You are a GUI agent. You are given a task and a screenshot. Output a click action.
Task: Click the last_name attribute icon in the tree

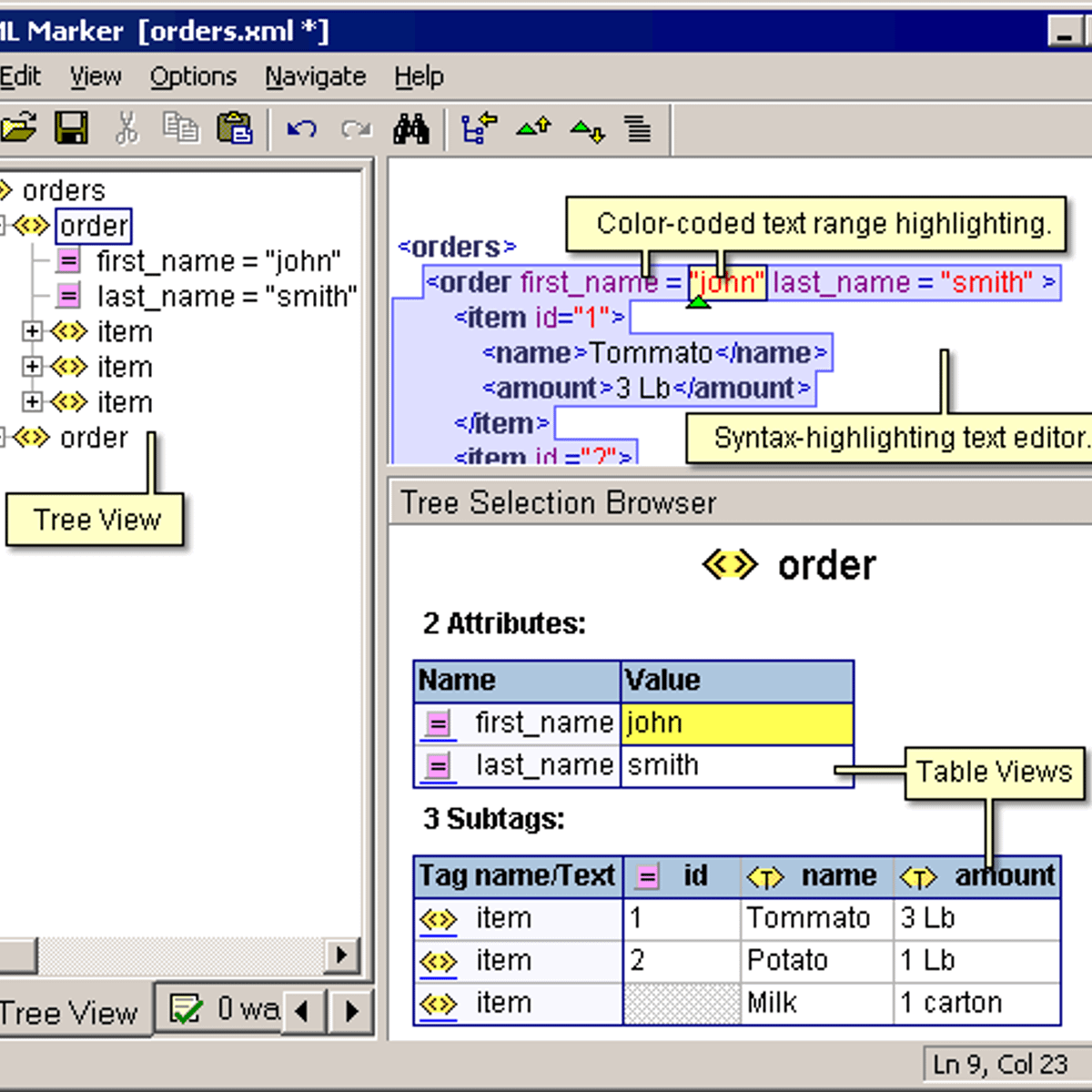point(68,296)
